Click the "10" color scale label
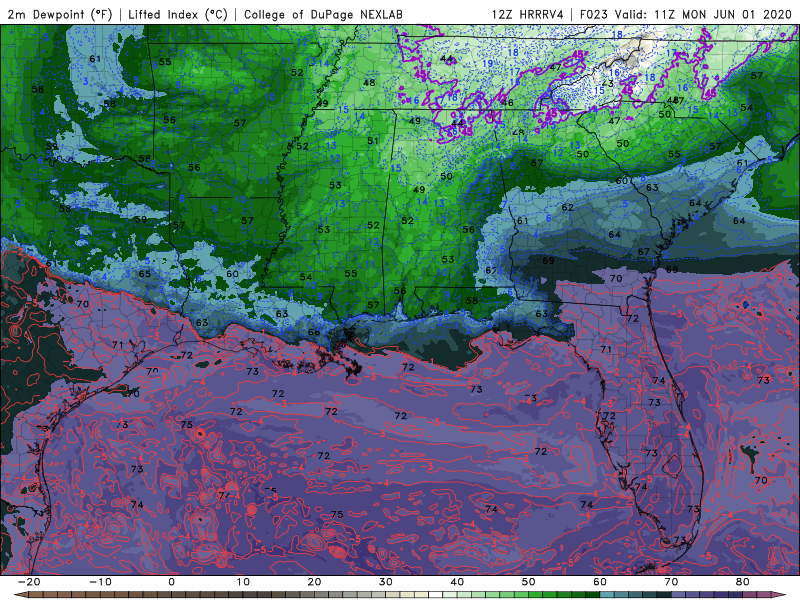This screenshot has width=800, height=600. click(243, 582)
